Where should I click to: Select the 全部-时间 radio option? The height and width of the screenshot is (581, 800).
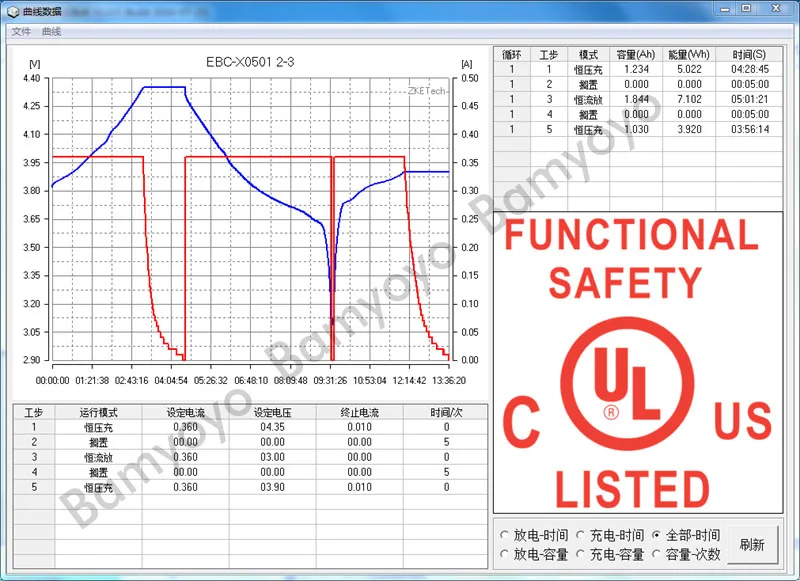click(x=686, y=535)
